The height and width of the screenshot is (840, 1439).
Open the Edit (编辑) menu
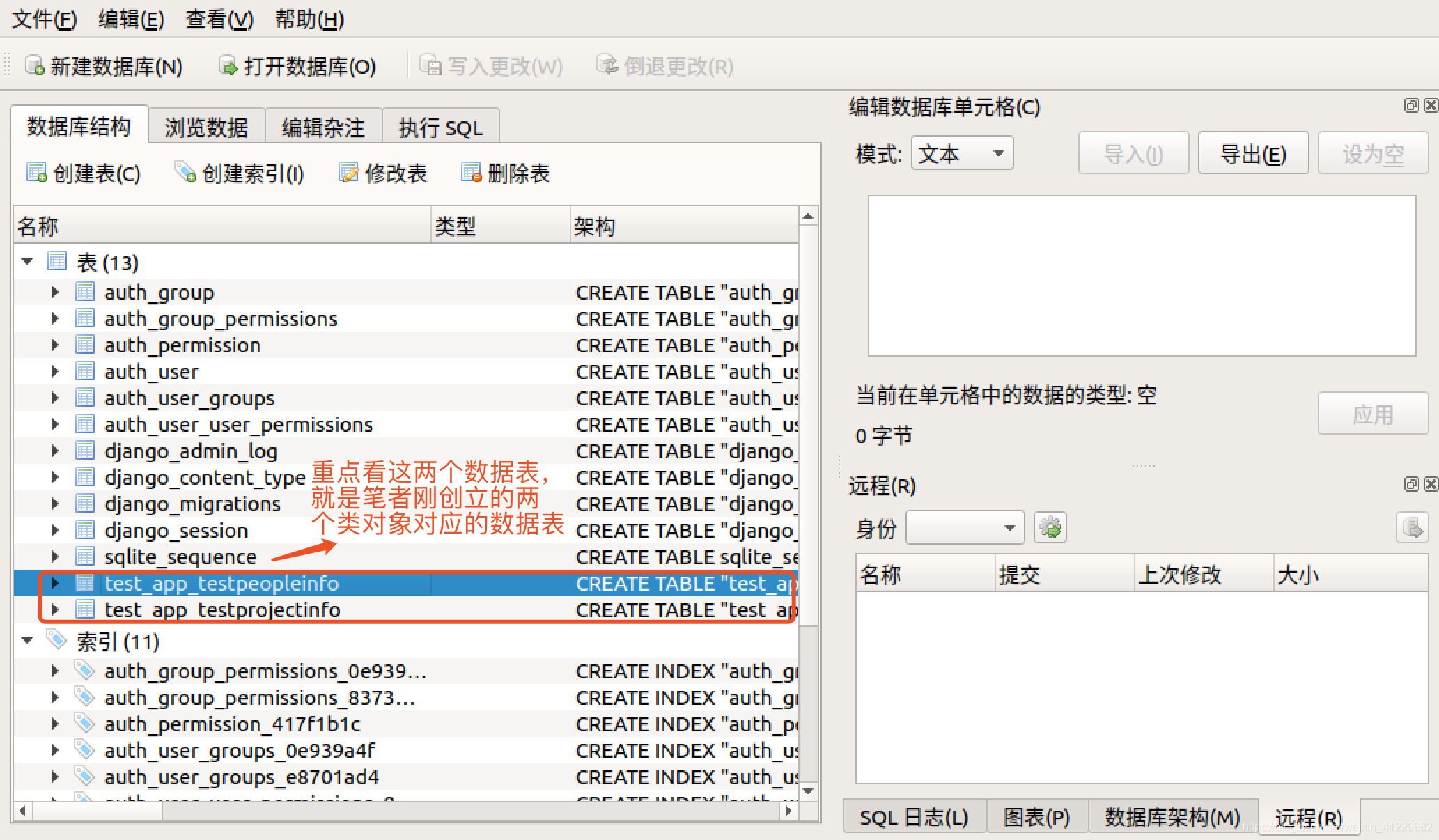point(131,19)
